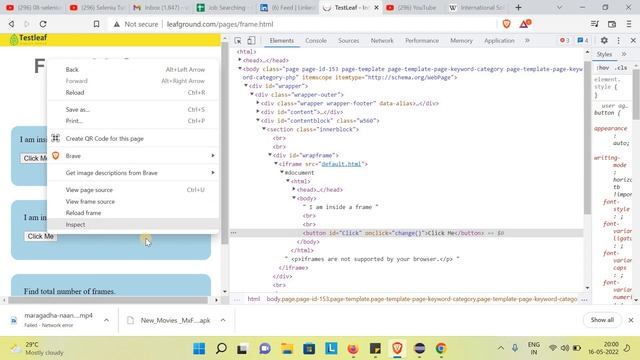Screen dimensions: 640x360
Task: Collapse the section class innerblock node
Action: coord(264,129)
